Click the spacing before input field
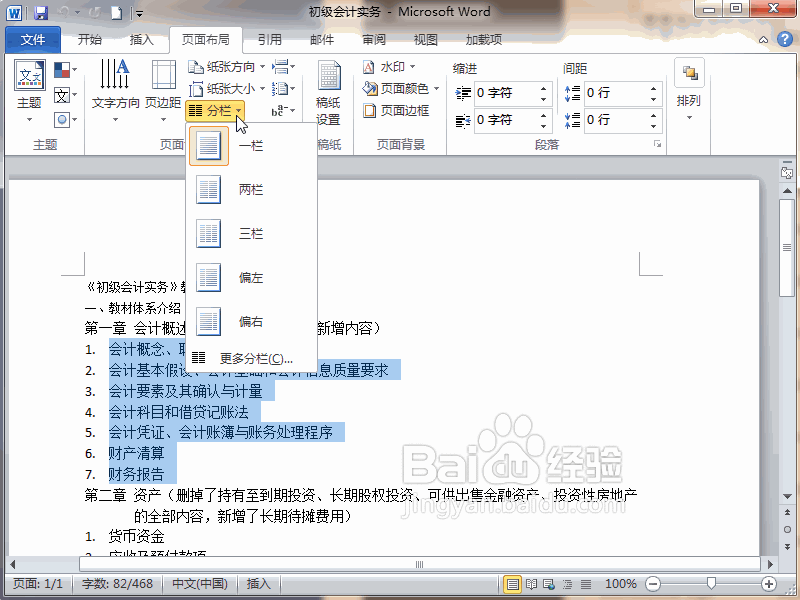Image resolution: width=800 pixels, height=600 pixels. coord(615,93)
